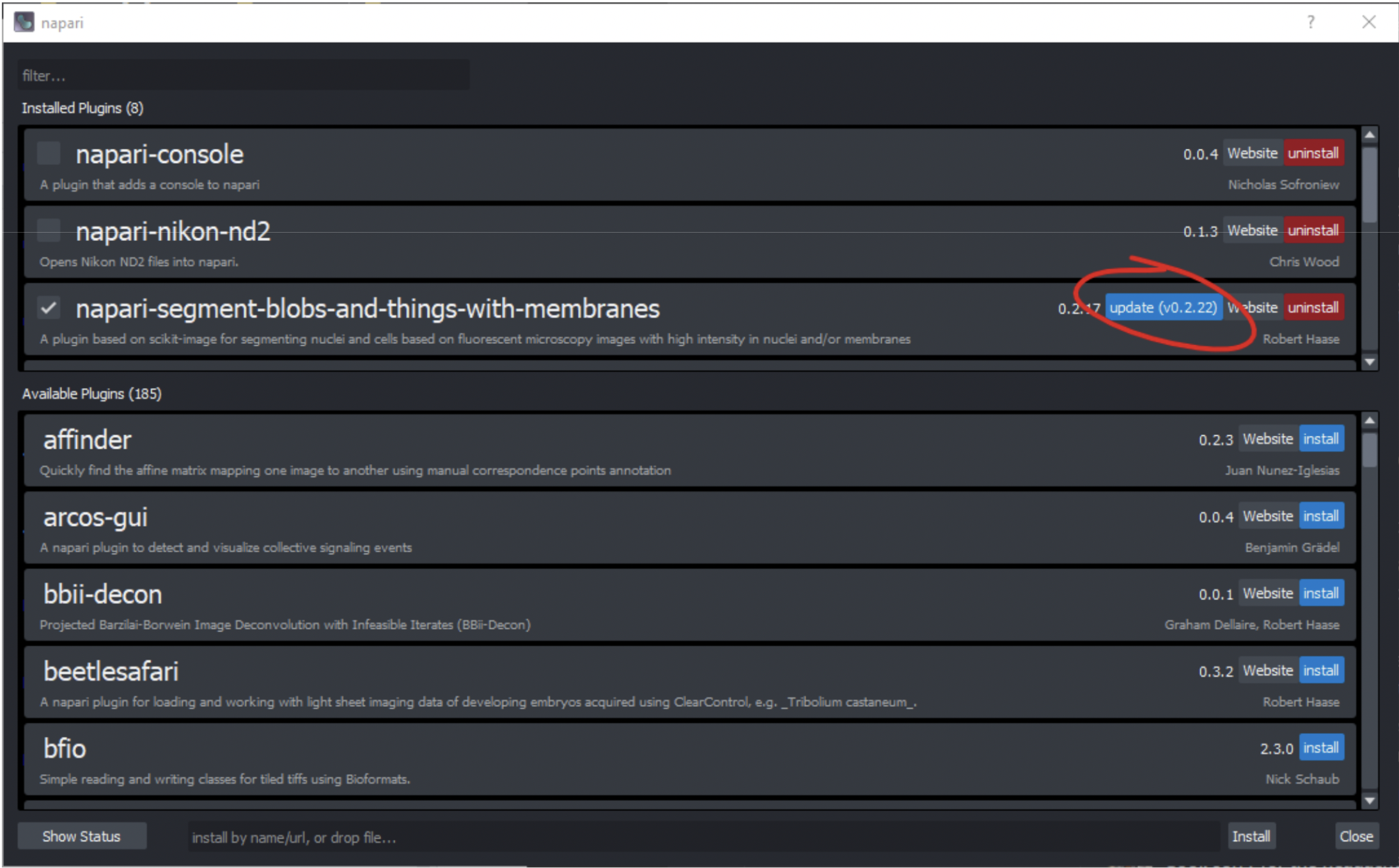Viewport: 1399px width, 868px height.
Task: Open Website for beetlesafari plugin
Action: pyautogui.click(x=1268, y=671)
